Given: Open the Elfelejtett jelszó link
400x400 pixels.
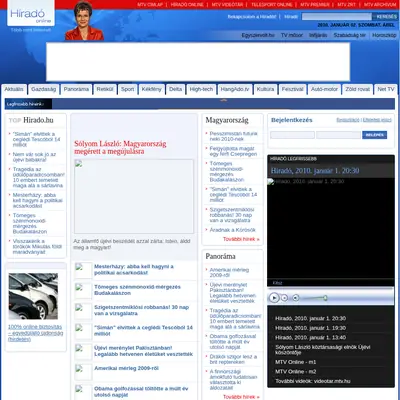Looking at the screenshot, I should [377, 120].
